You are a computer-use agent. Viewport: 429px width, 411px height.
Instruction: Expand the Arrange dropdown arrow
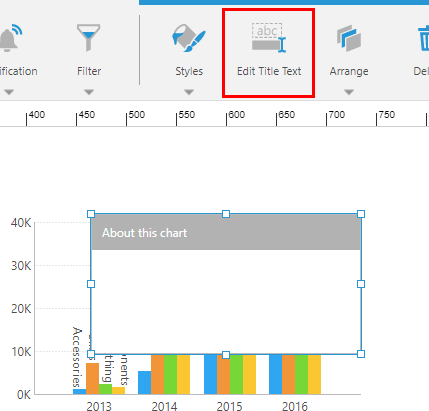[349, 92]
